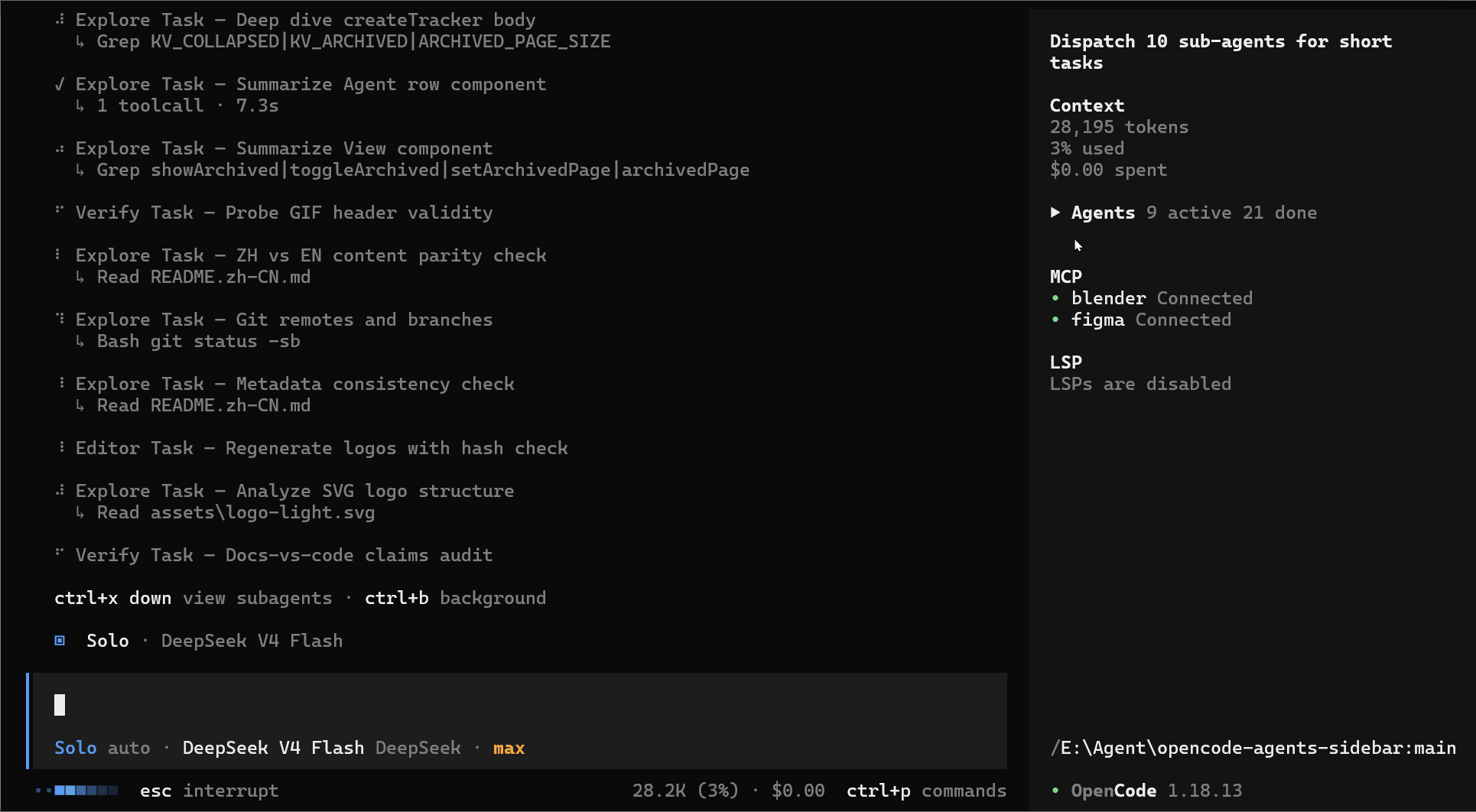Screen dimensions: 1476x812
Task: Open Verify Task Docs-vs-code claims audit
Action: [284, 555]
